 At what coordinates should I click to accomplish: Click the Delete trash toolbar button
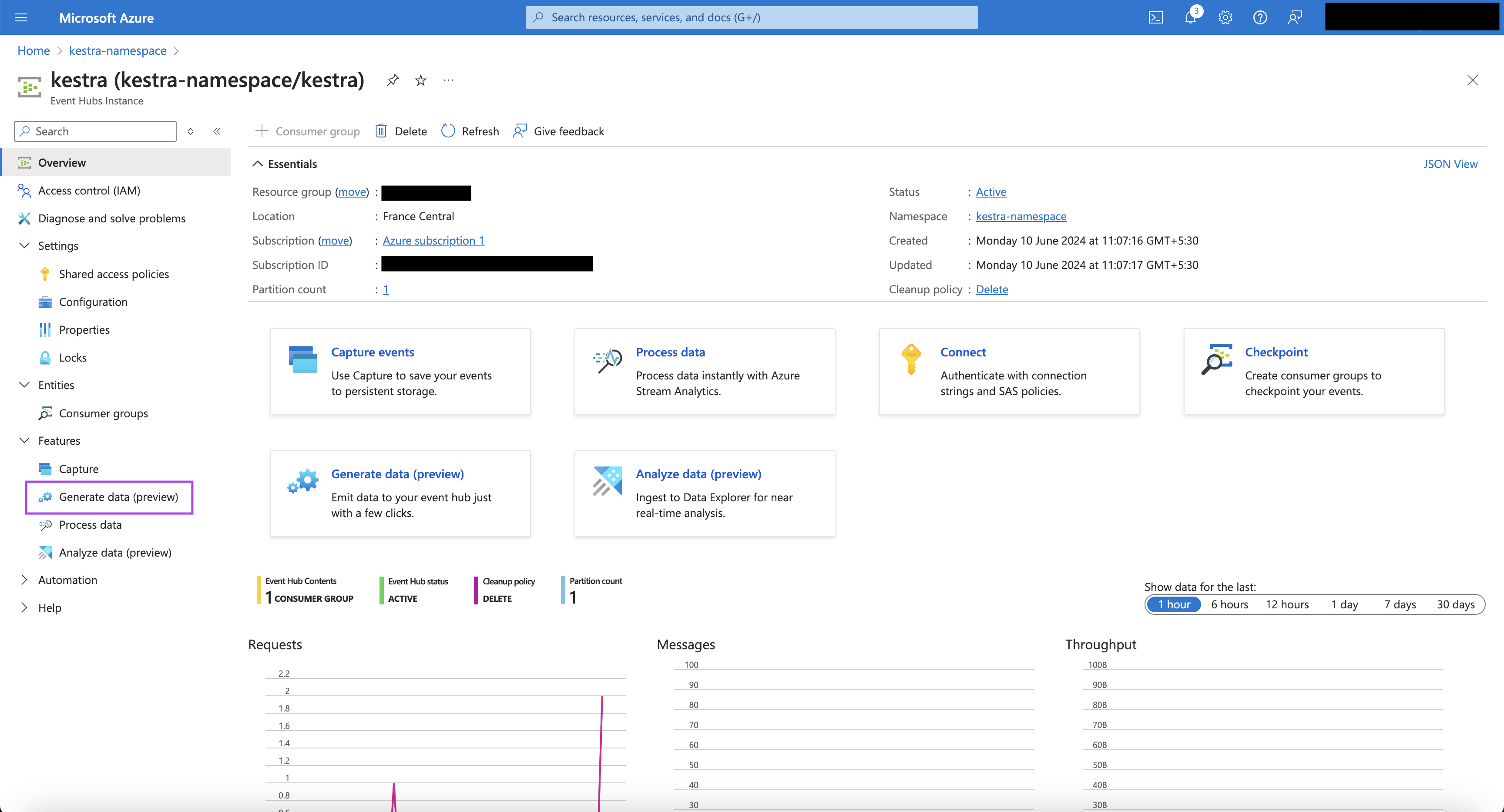(401, 131)
